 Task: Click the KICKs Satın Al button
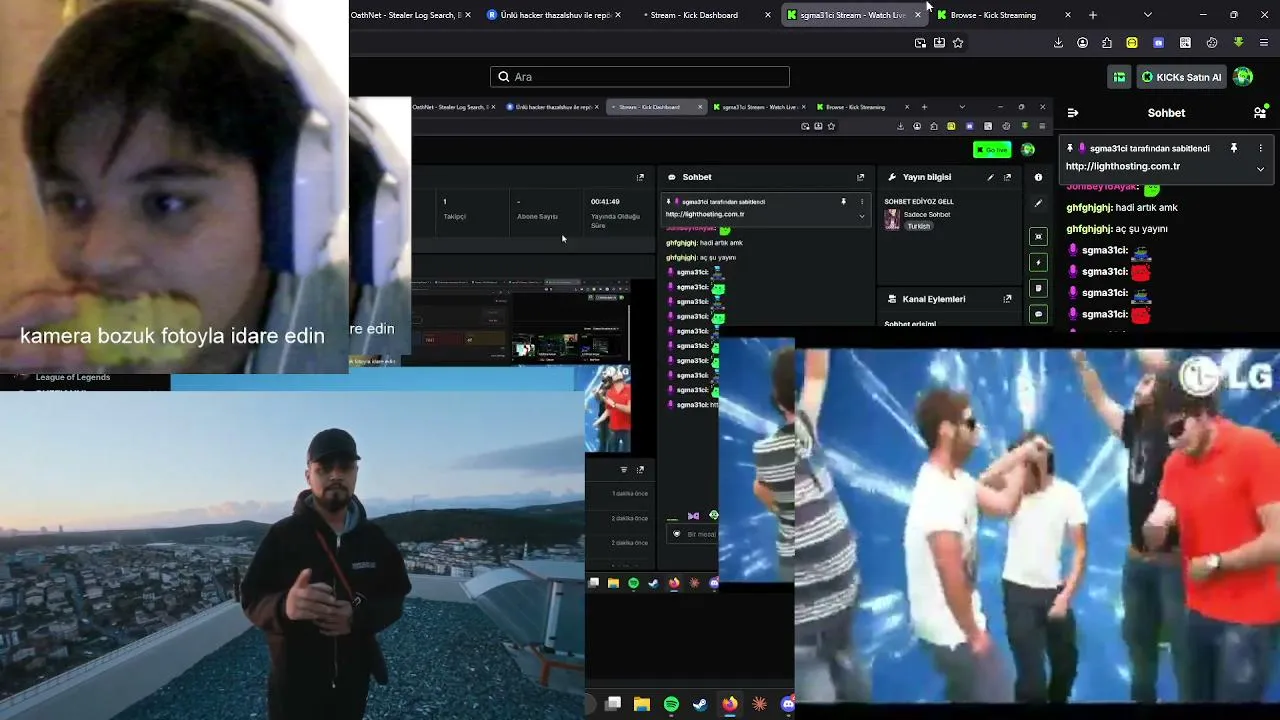point(1181,77)
